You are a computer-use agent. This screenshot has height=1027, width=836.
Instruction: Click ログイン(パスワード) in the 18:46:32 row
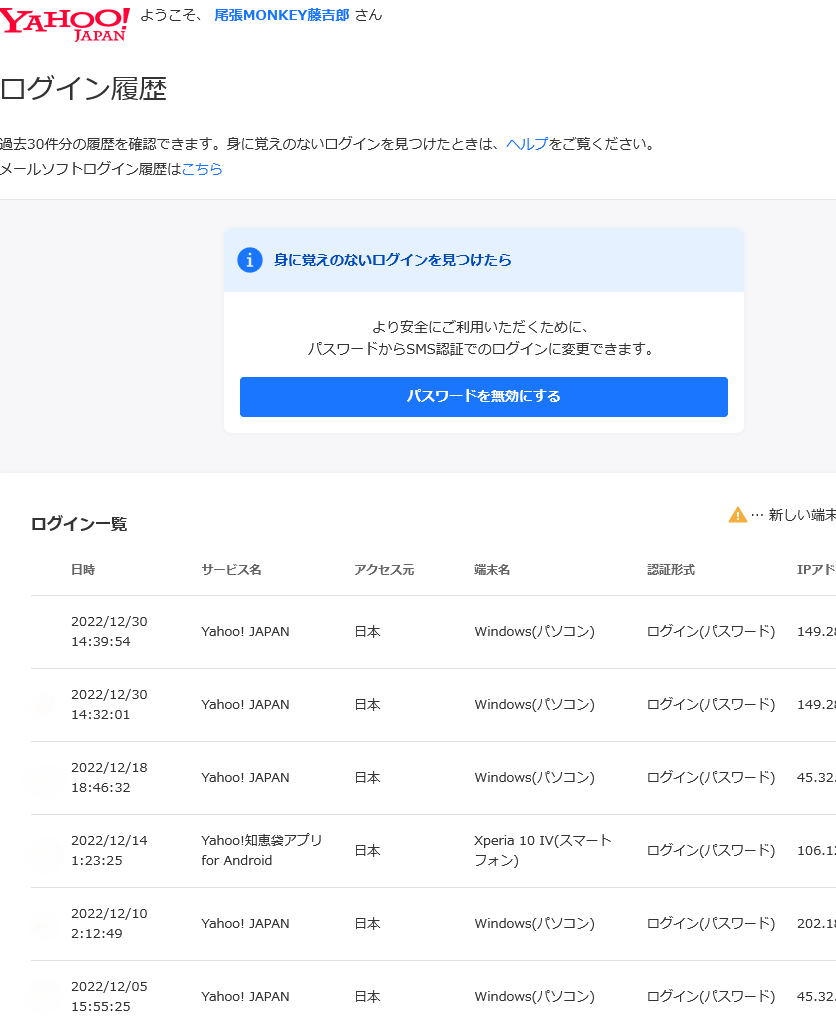click(x=711, y=777)
